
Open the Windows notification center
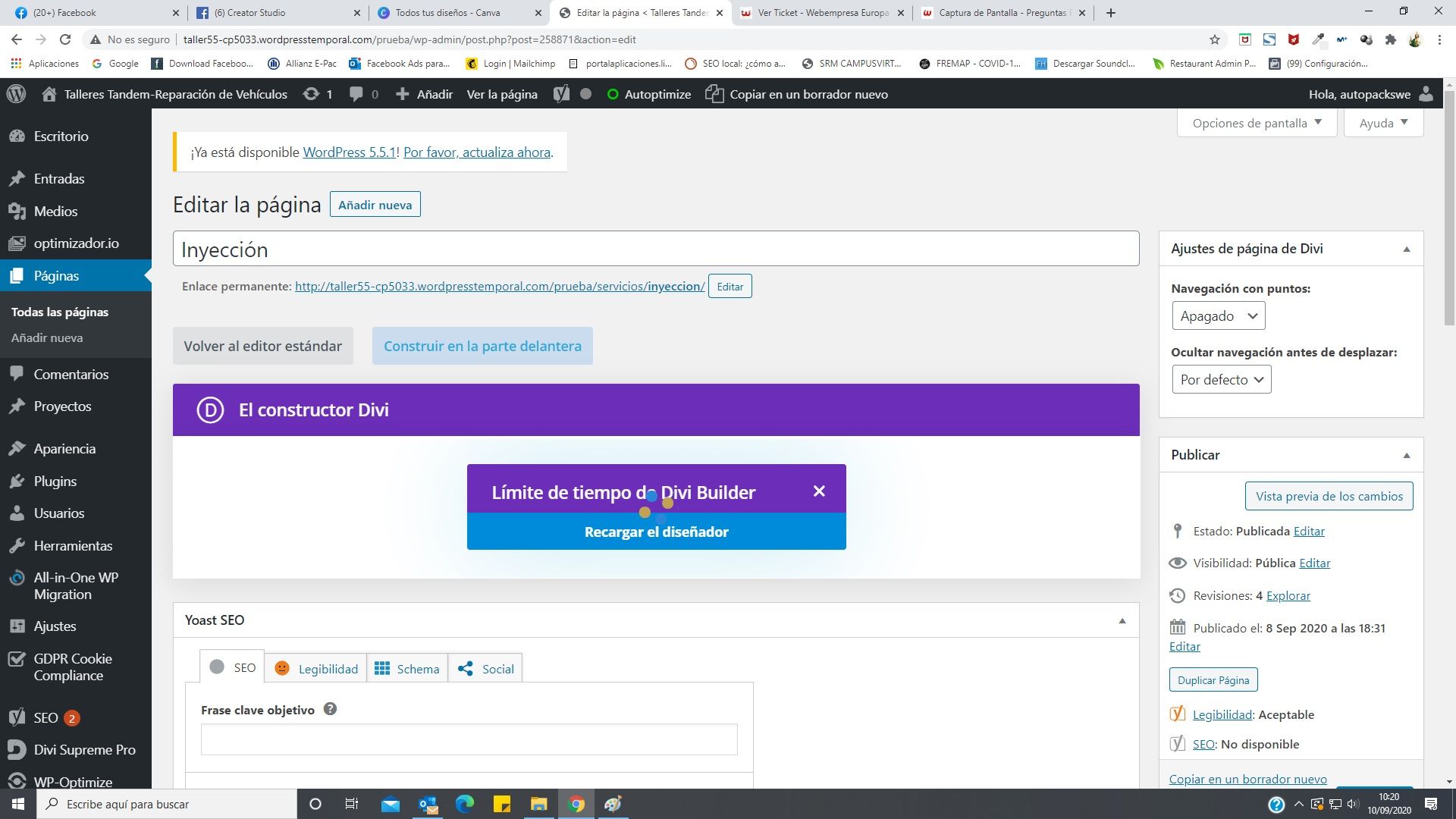pos(1431,804)
